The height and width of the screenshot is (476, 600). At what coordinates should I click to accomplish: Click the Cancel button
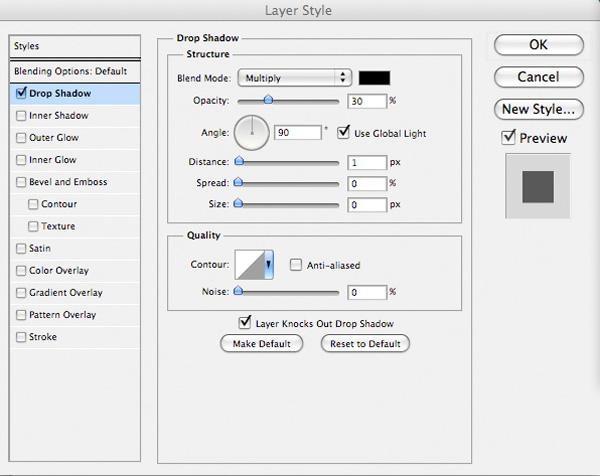click(539, 77)
